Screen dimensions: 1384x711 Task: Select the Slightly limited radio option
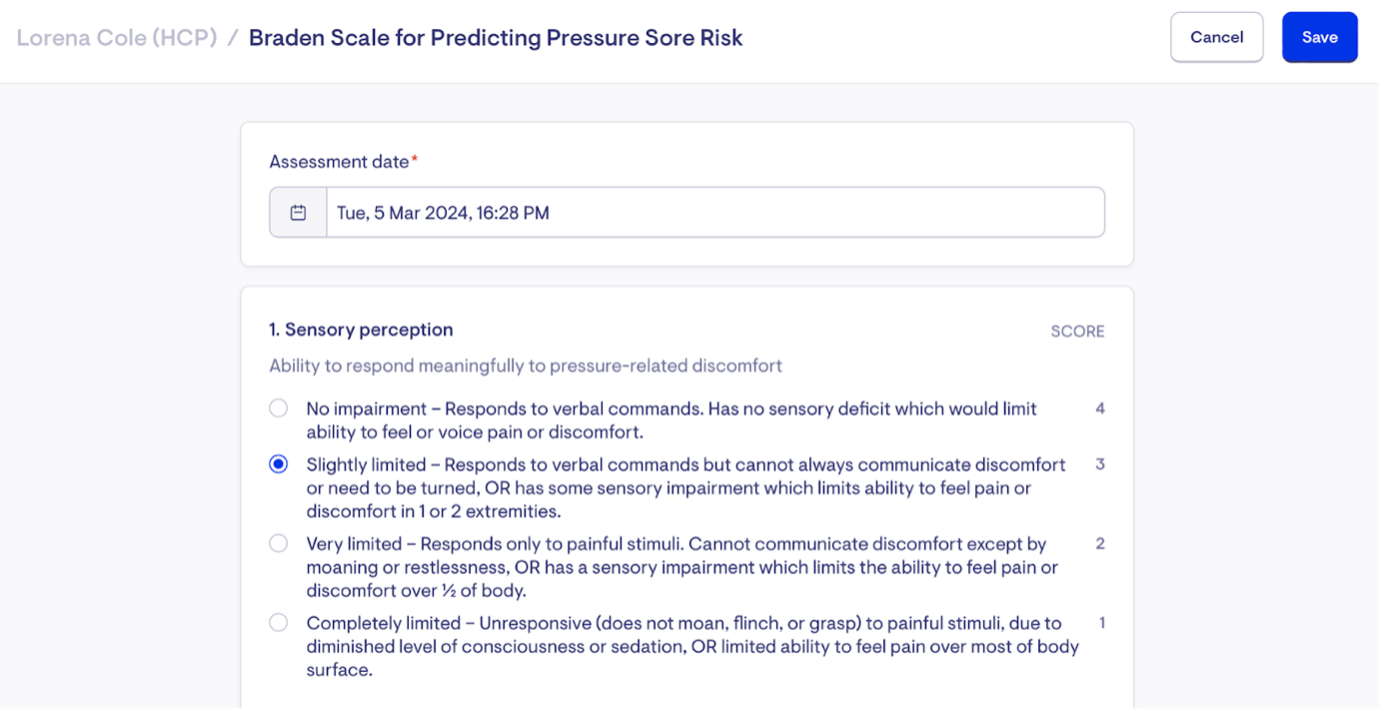(x=279, y=464)
